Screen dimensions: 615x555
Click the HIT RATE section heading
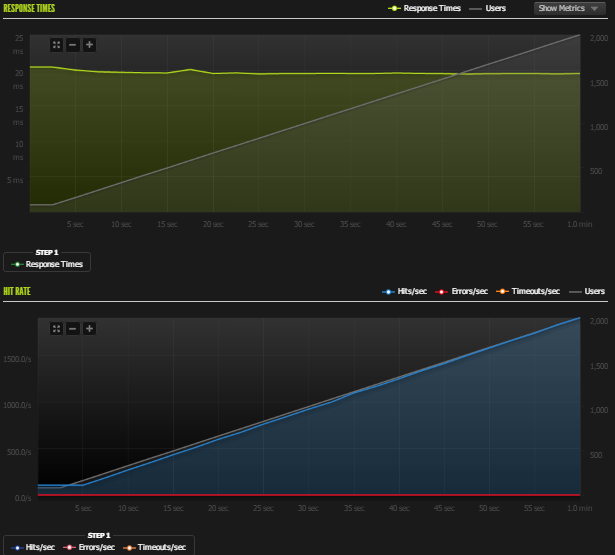click(17, 291)
